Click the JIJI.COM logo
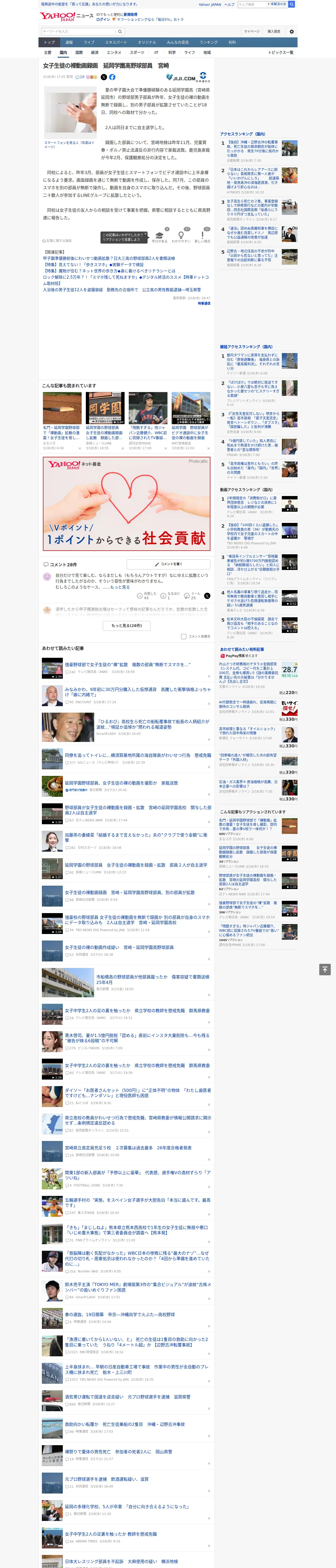Viewport: 336px width, 1568px height. point(181,77)
